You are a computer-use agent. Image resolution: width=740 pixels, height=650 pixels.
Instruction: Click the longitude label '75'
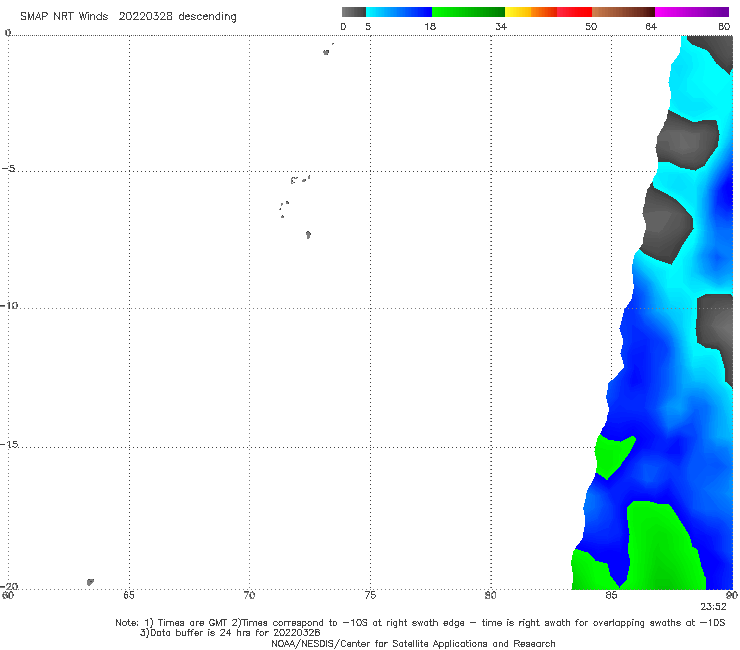[370, 595]
